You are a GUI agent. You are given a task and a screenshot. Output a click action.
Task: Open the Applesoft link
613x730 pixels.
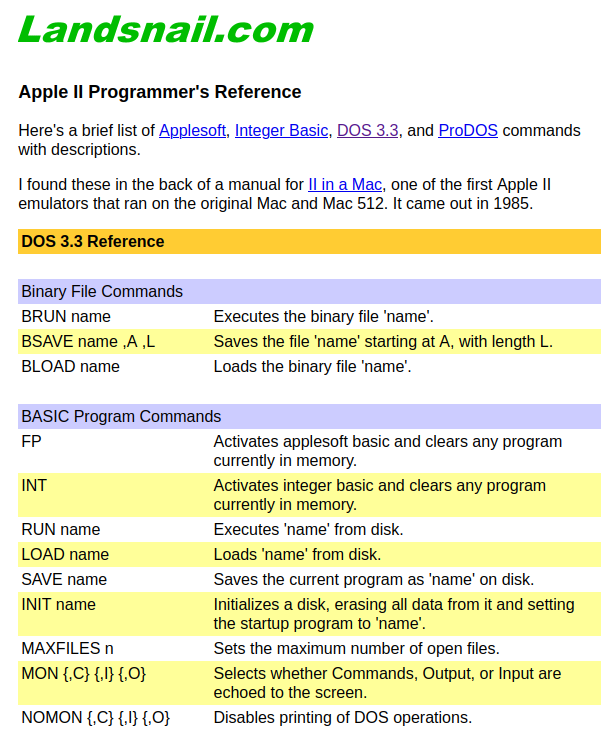click(x=192, y=130)
